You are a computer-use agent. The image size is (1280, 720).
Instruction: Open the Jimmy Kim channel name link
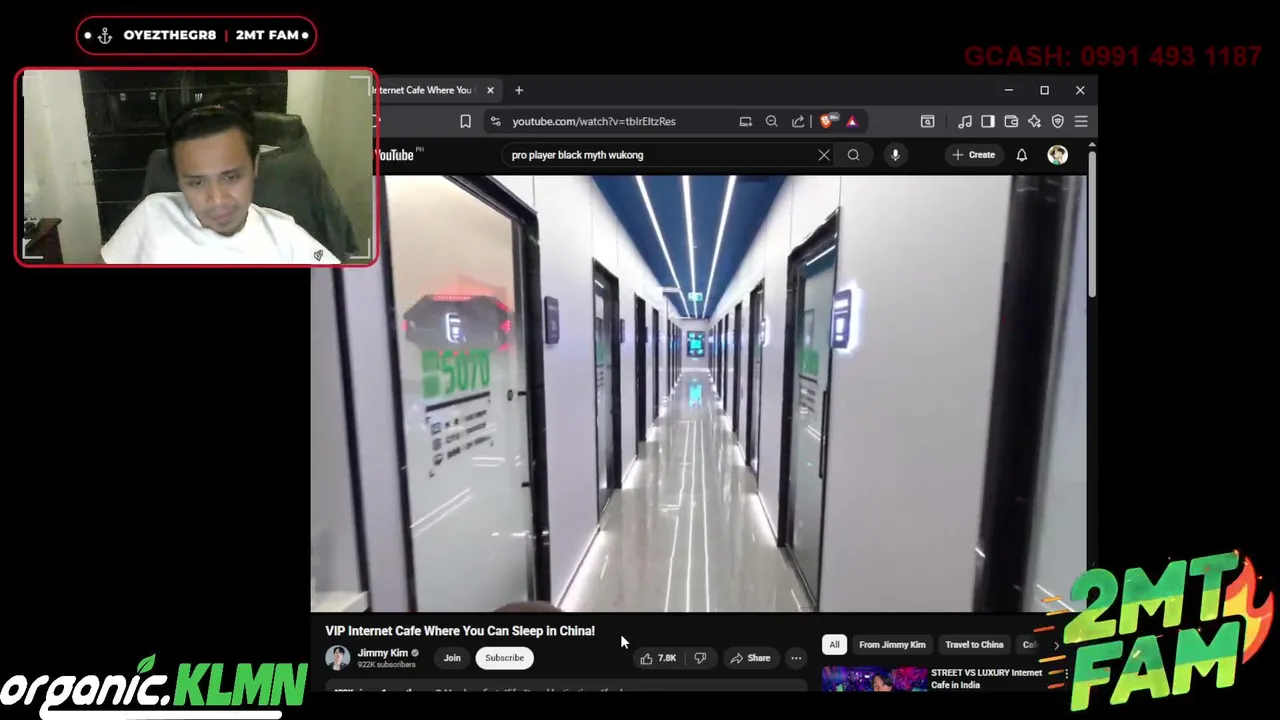[382, 653]
